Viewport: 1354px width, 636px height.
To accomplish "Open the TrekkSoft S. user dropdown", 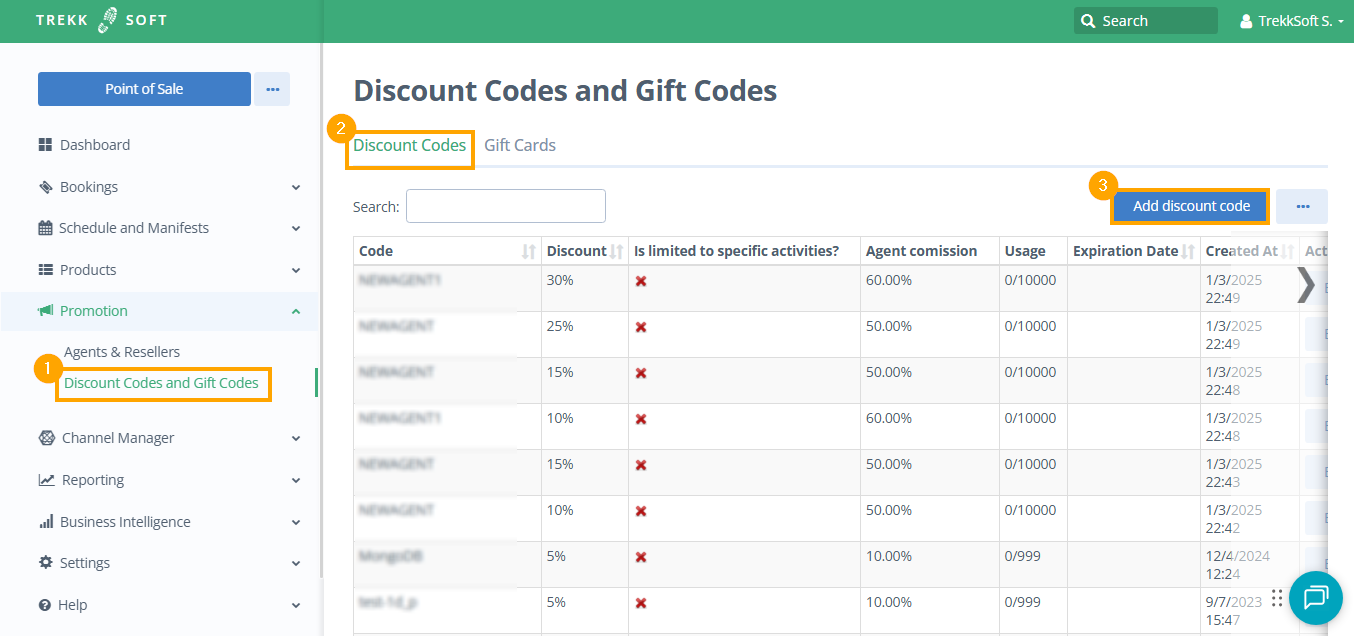I will click(x=1291, y=21).
